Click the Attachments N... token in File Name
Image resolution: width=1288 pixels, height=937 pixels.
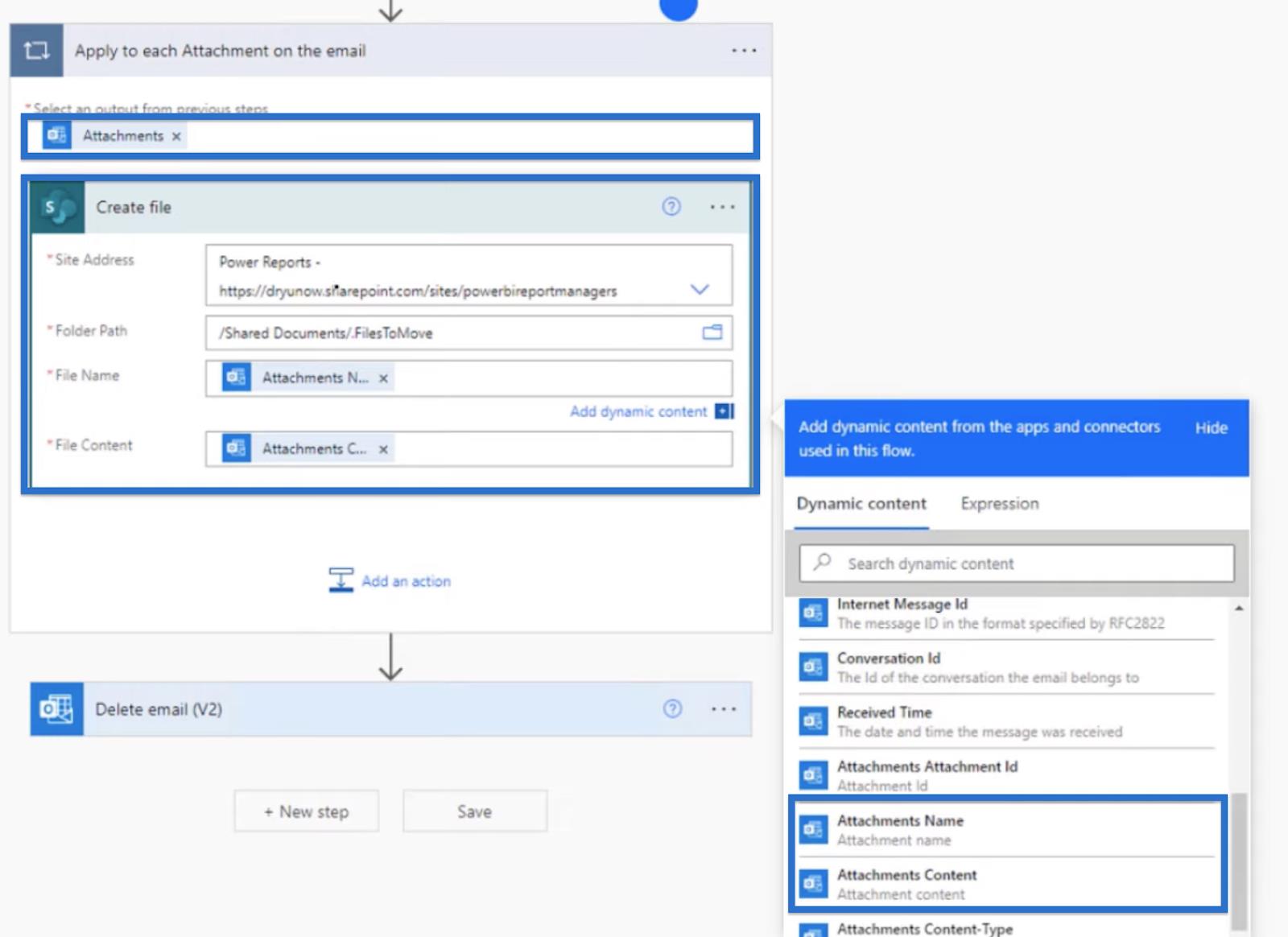click(307, 378)
